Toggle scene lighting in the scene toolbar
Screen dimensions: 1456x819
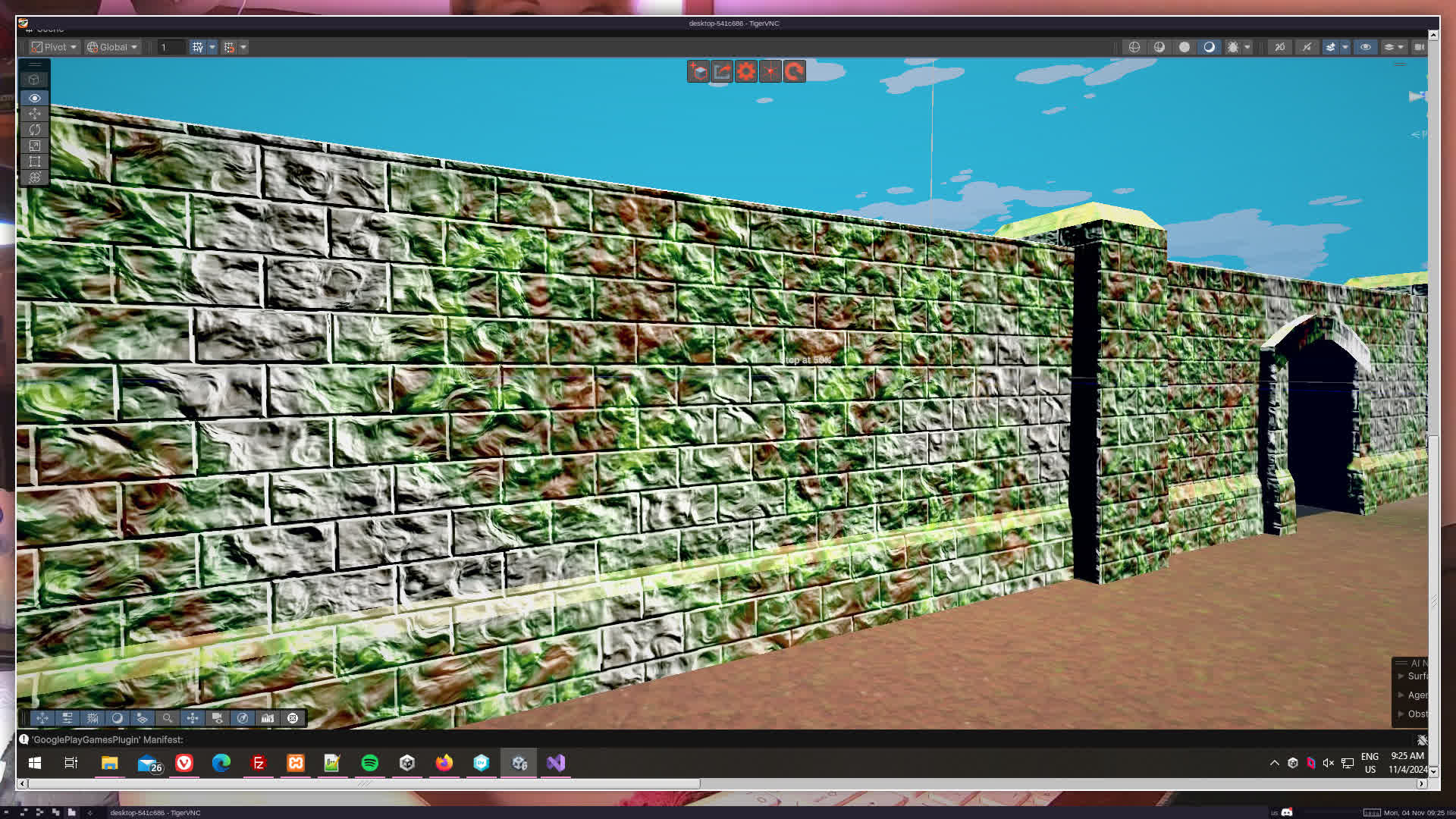(1307, 47)
